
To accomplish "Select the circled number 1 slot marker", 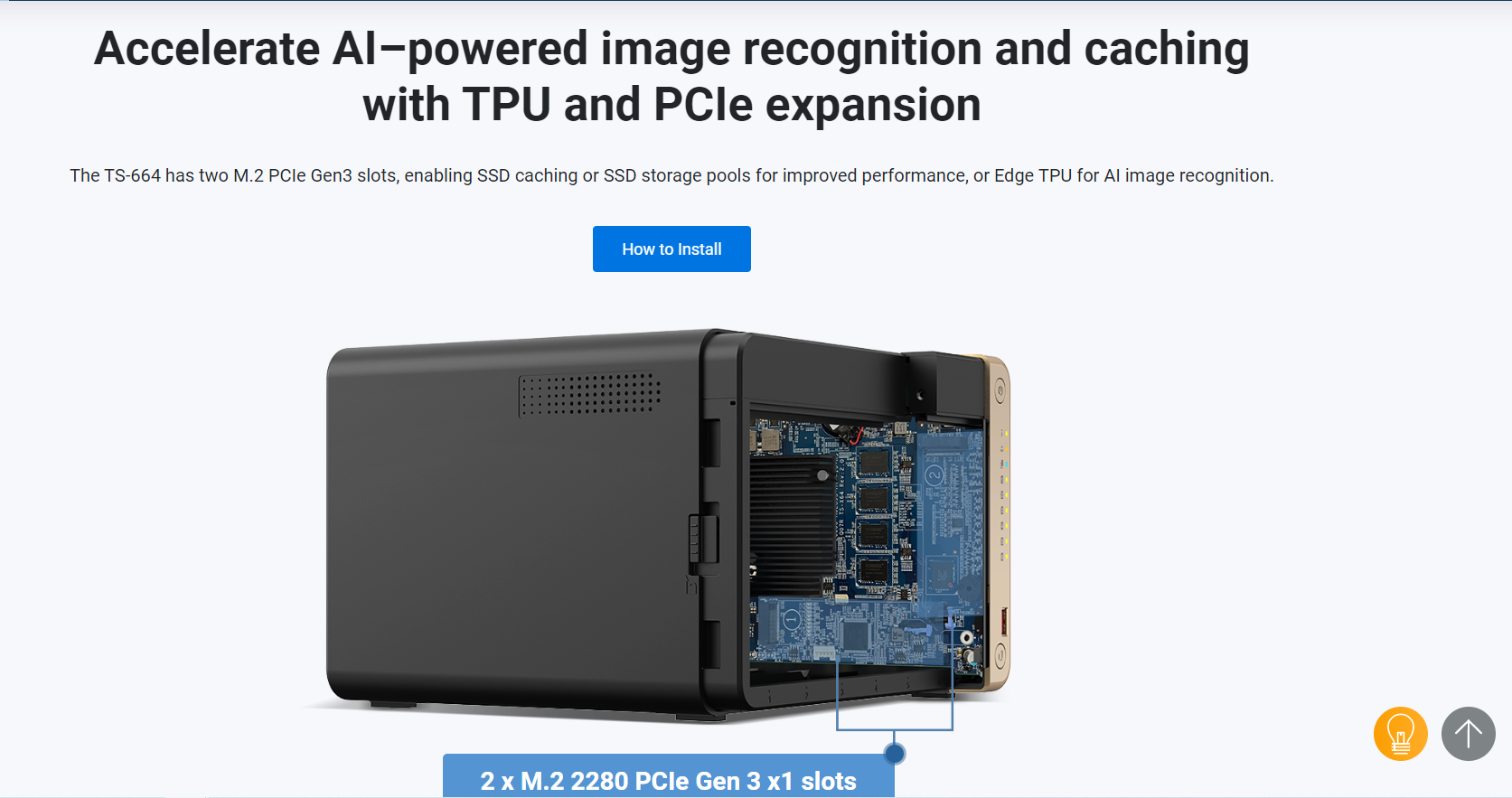I will click(x=791, y=620).
